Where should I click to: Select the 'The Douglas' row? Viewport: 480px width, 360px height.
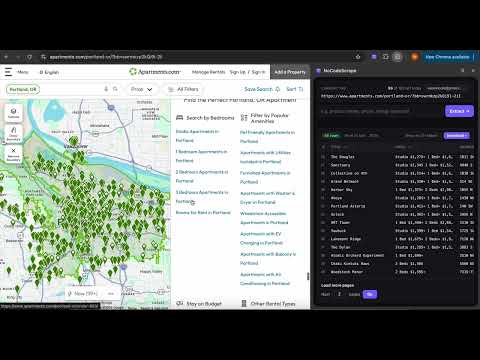397,157
